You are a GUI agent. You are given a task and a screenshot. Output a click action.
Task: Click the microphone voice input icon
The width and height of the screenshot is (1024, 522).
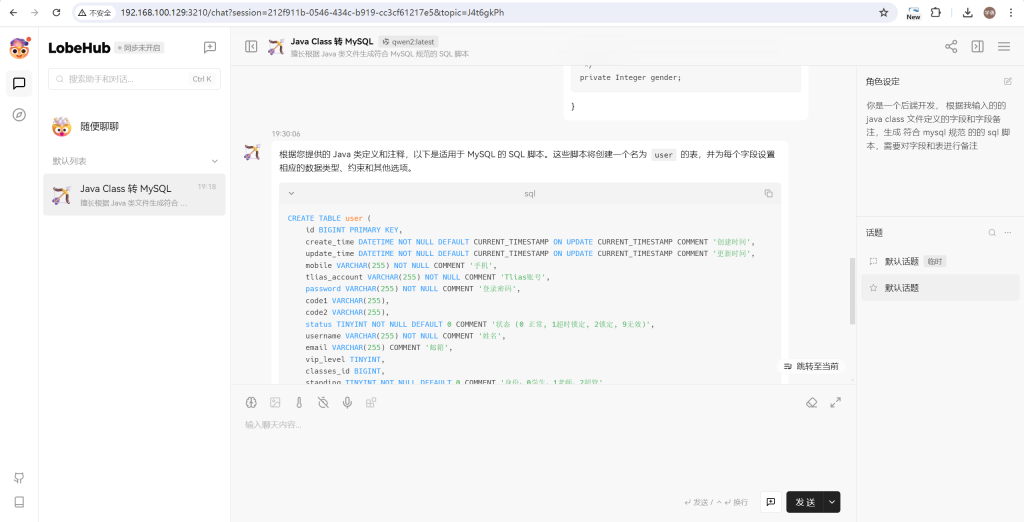(347, 402)
